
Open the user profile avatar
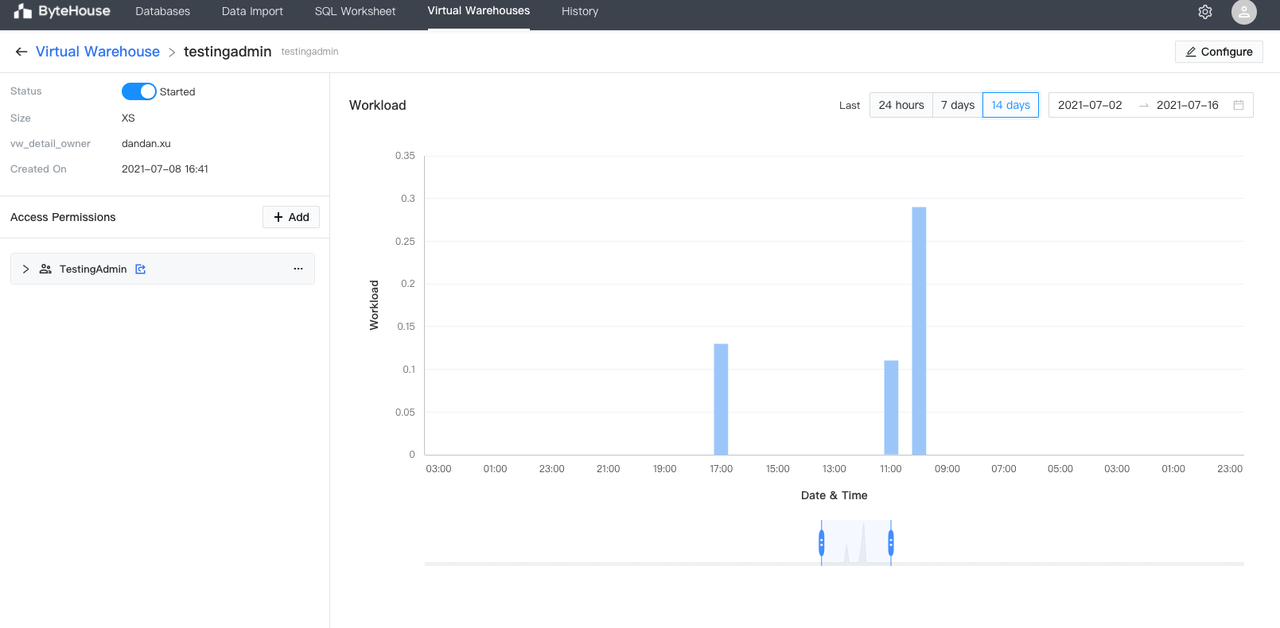coord(1243,12)
